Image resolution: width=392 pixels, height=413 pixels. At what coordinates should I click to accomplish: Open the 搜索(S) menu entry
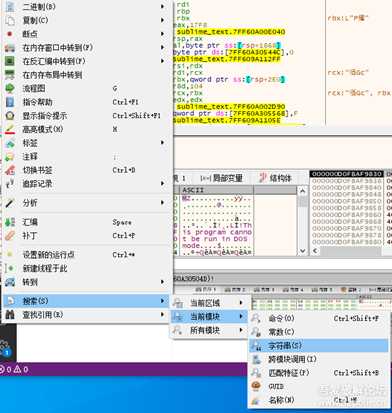(x=86, y=301)
